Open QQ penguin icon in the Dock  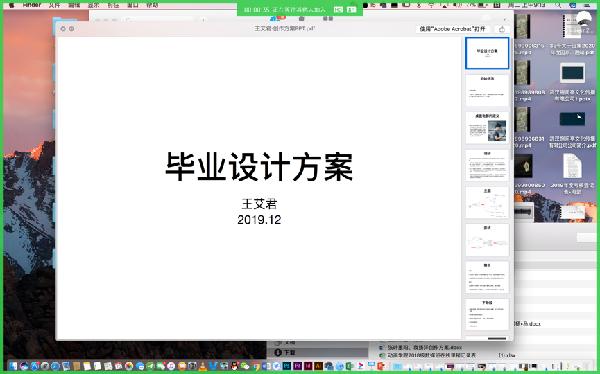pos(234,366)
